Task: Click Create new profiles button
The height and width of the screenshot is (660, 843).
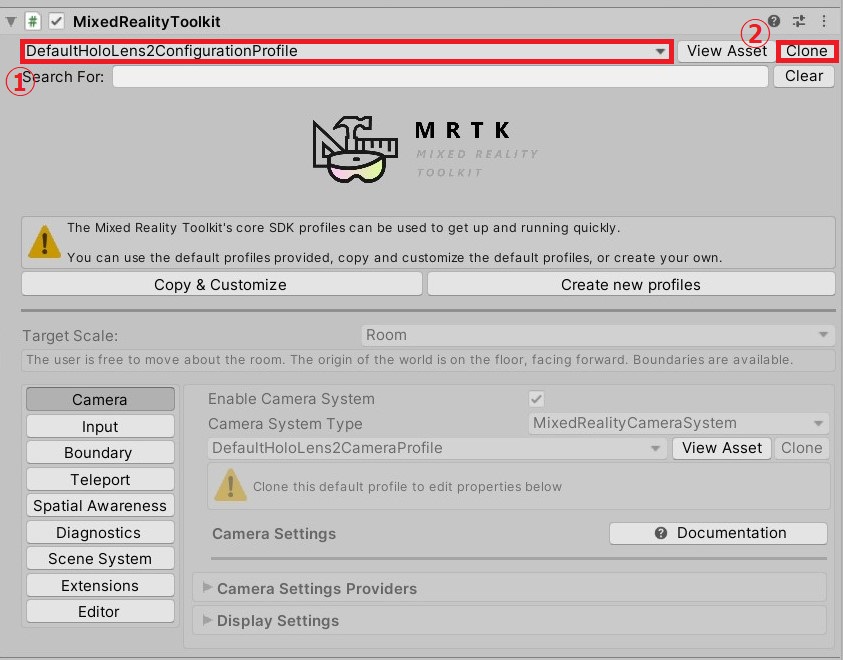Action: tap(631, 284)
